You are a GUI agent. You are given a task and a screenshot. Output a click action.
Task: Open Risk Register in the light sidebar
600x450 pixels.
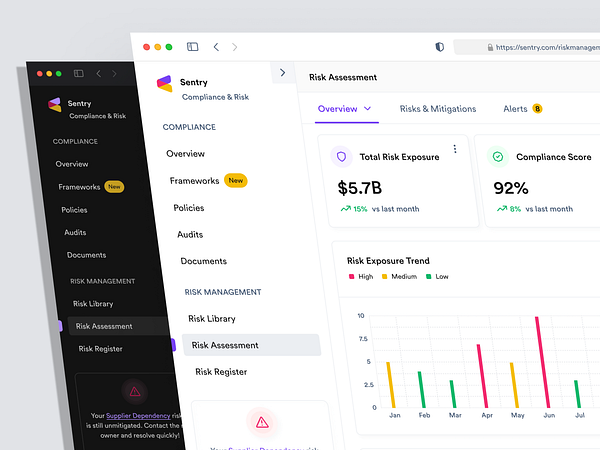221,372
